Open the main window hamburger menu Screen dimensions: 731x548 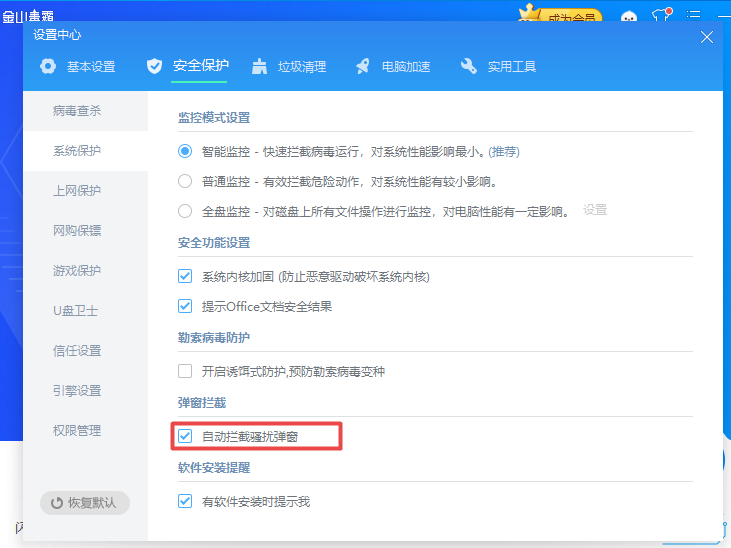pyautogui.click(x=693, y=15)
